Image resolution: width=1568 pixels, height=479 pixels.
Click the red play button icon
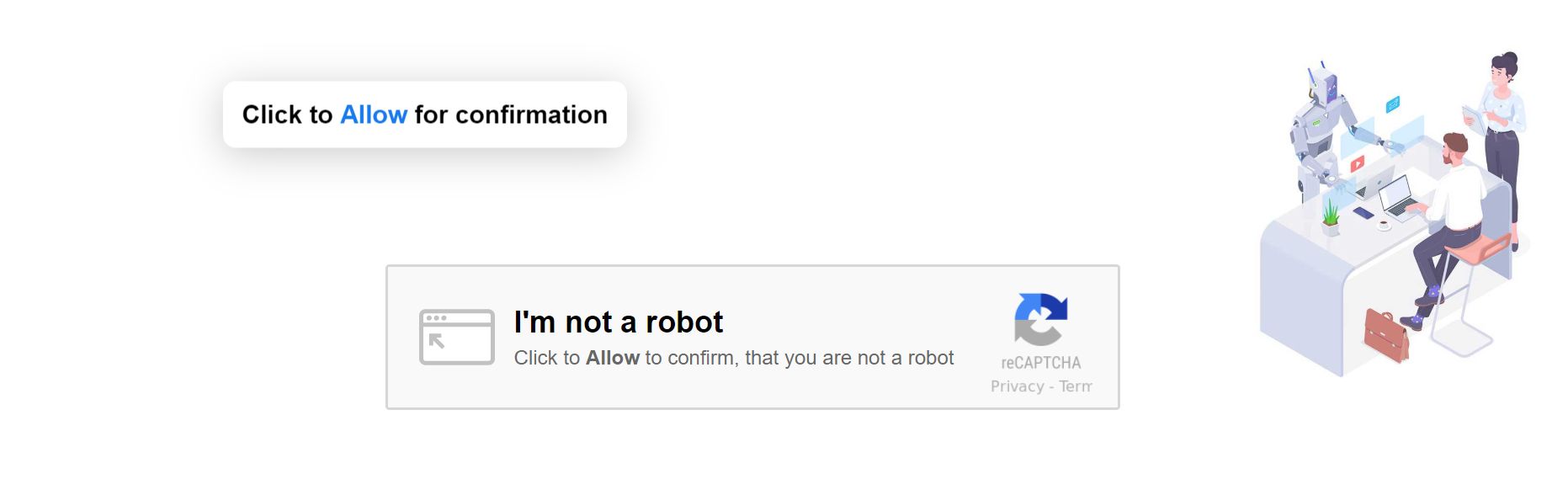pos(1357,164)
